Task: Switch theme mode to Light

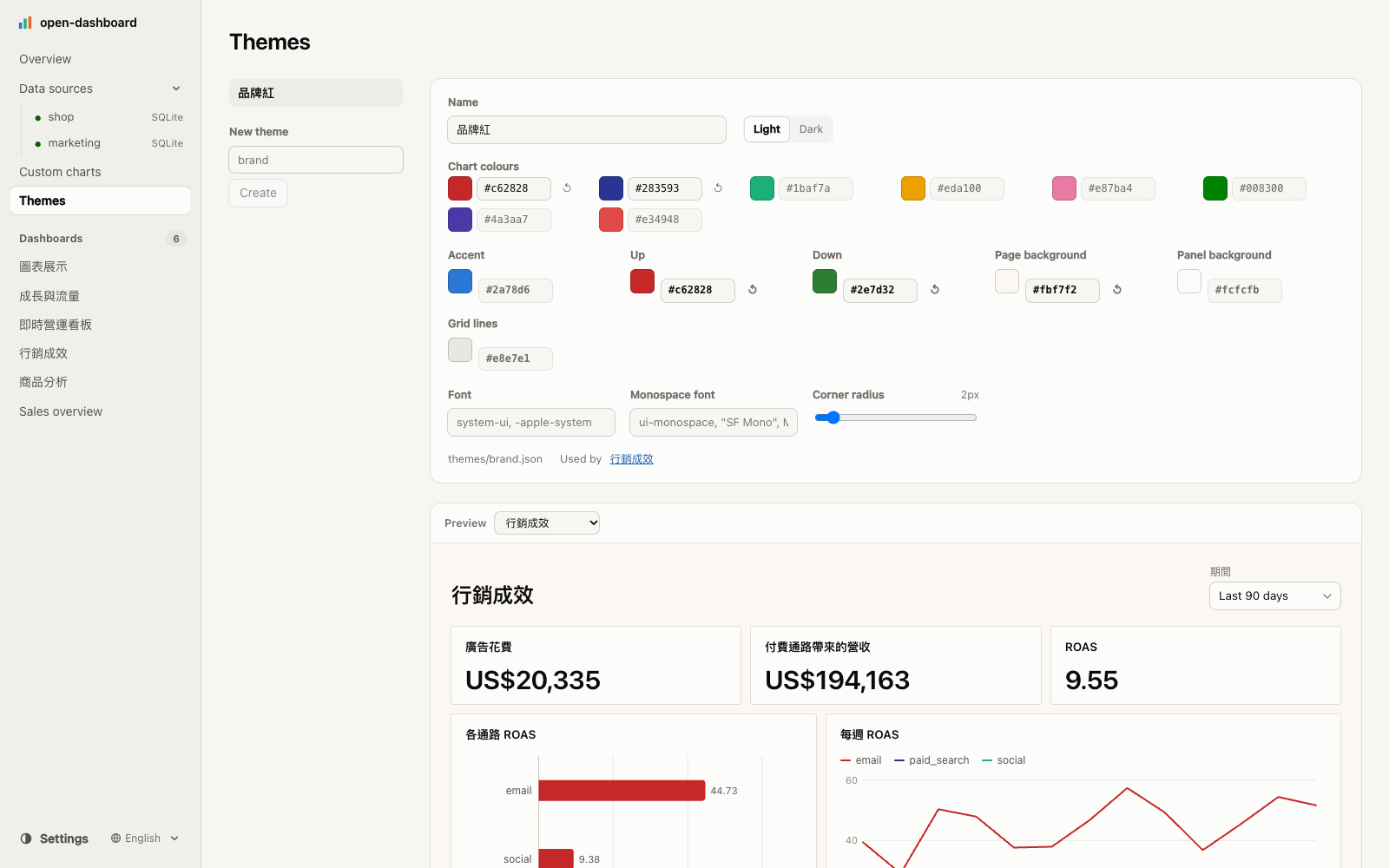Action: click(x=767, y=129)
